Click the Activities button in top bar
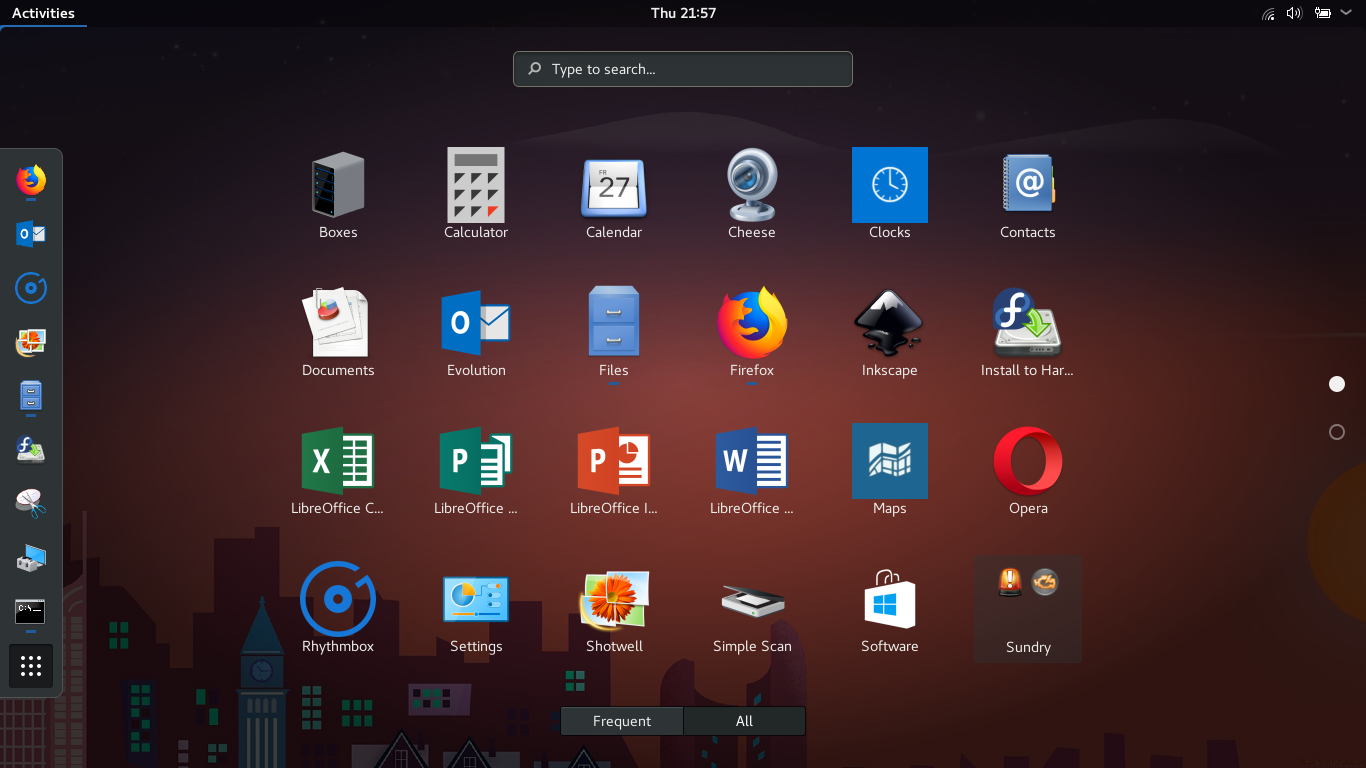The image size is (1366, 768). pos(43,13)
